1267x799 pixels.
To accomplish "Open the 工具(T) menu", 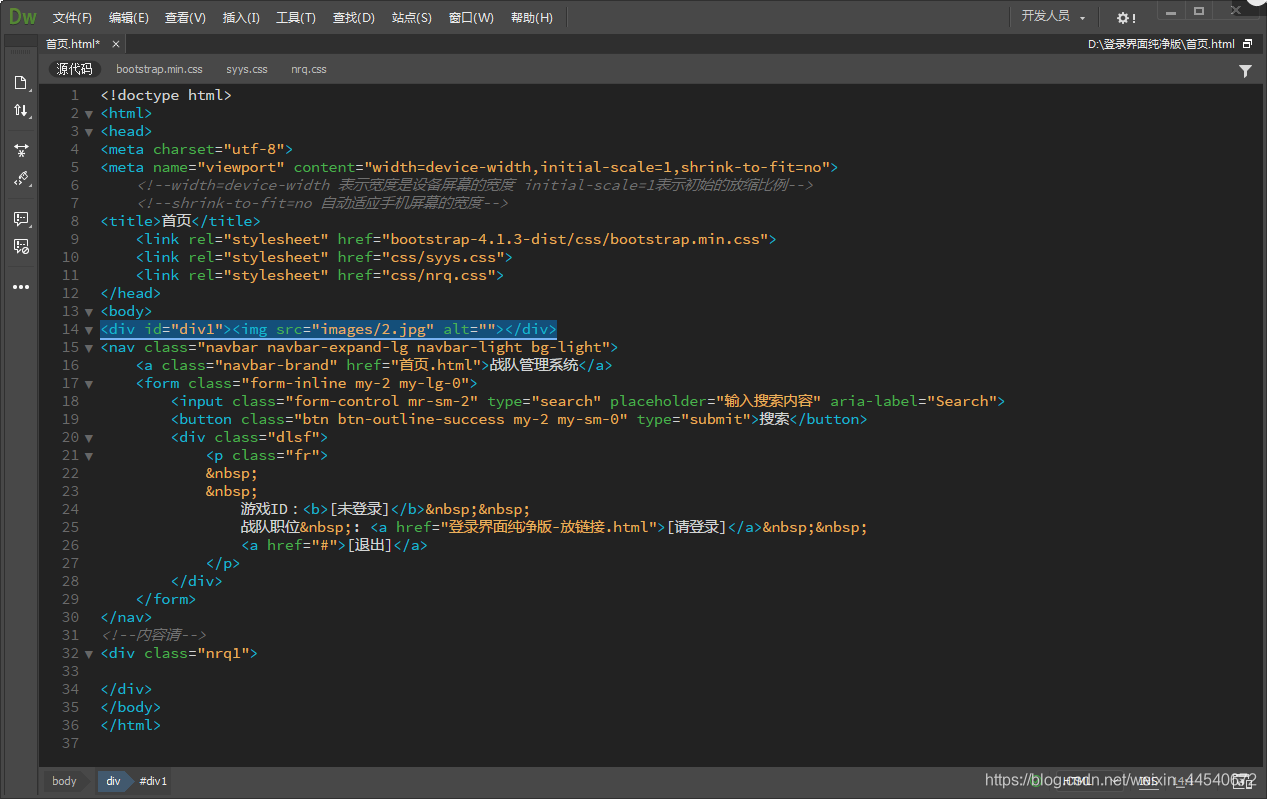I will click(x=296, y=18).
